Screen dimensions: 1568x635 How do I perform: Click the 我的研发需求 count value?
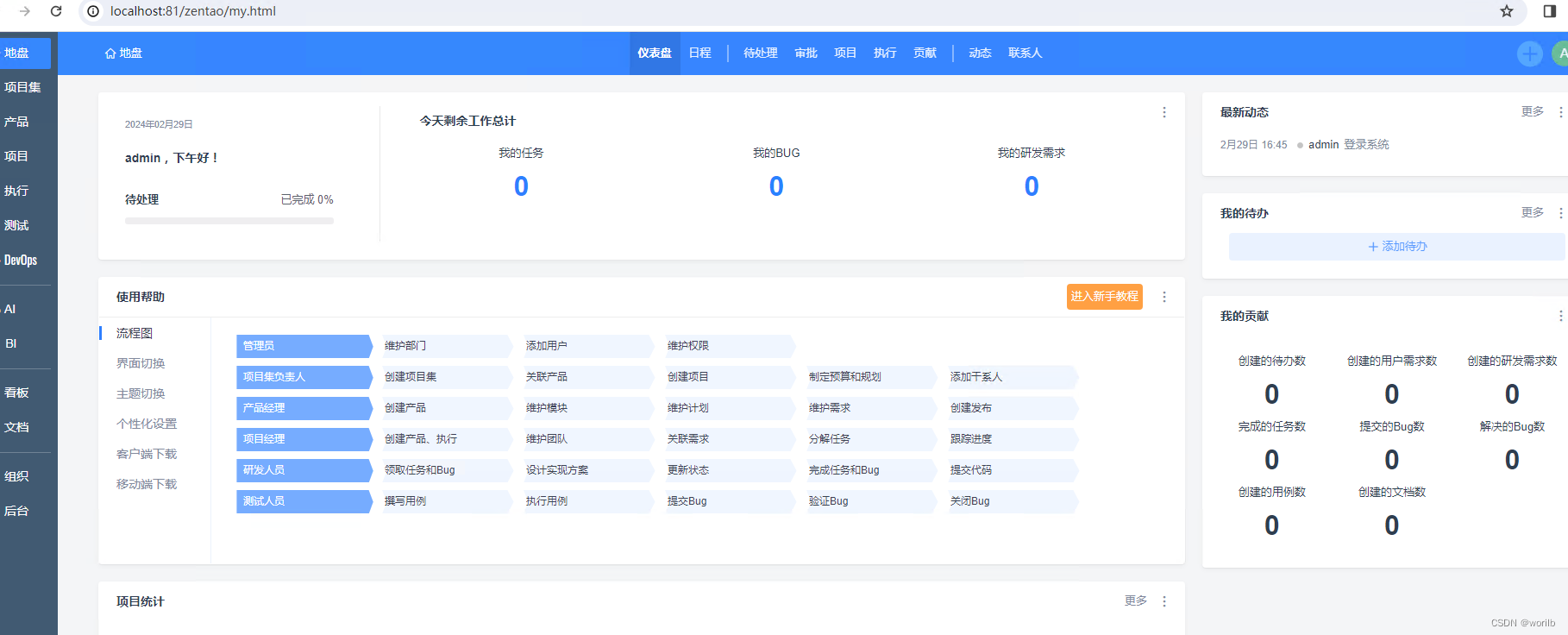pyautogui.click(x=1032, y=186)
